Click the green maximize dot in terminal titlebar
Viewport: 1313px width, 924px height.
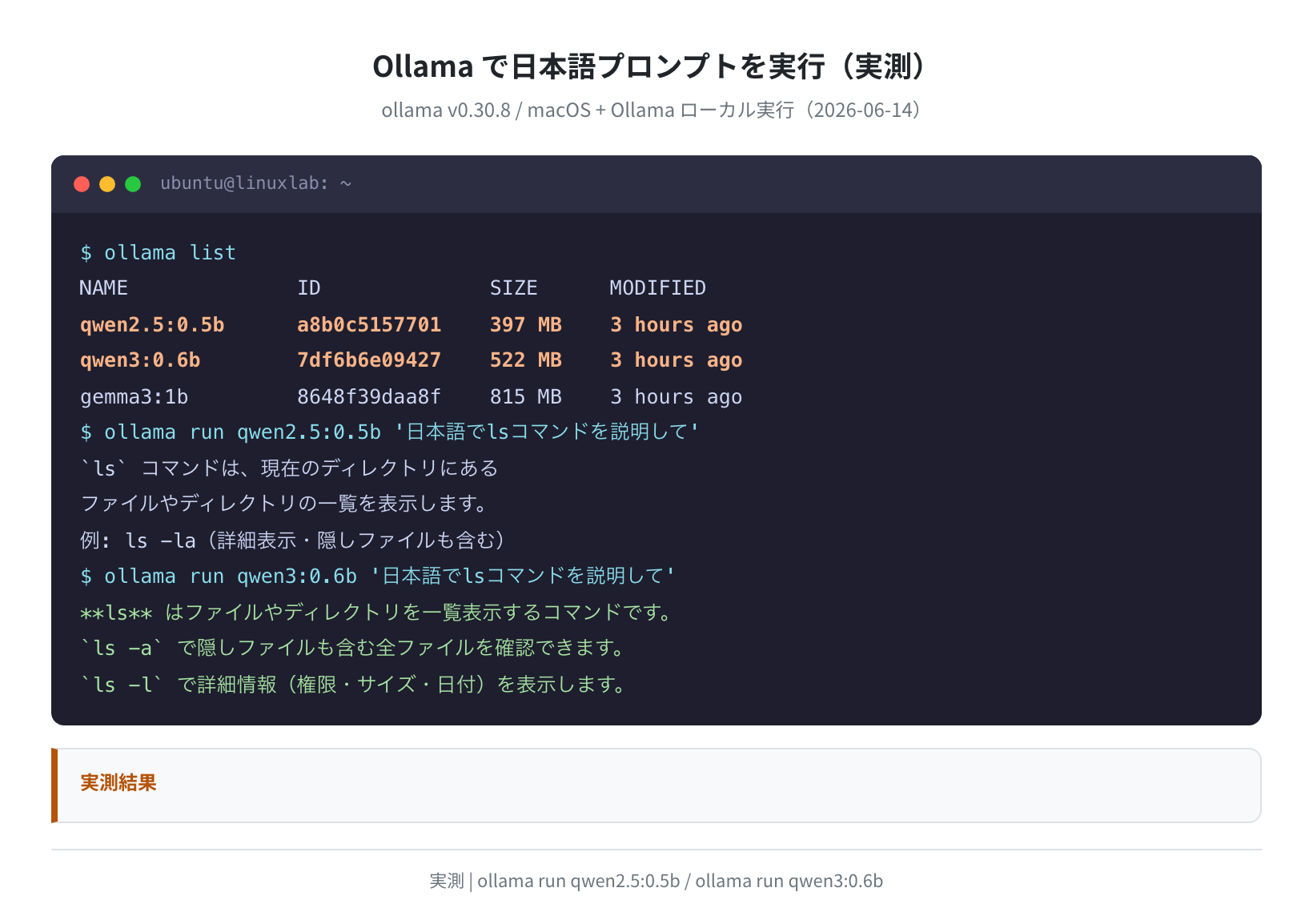click(x=133, y=184)
